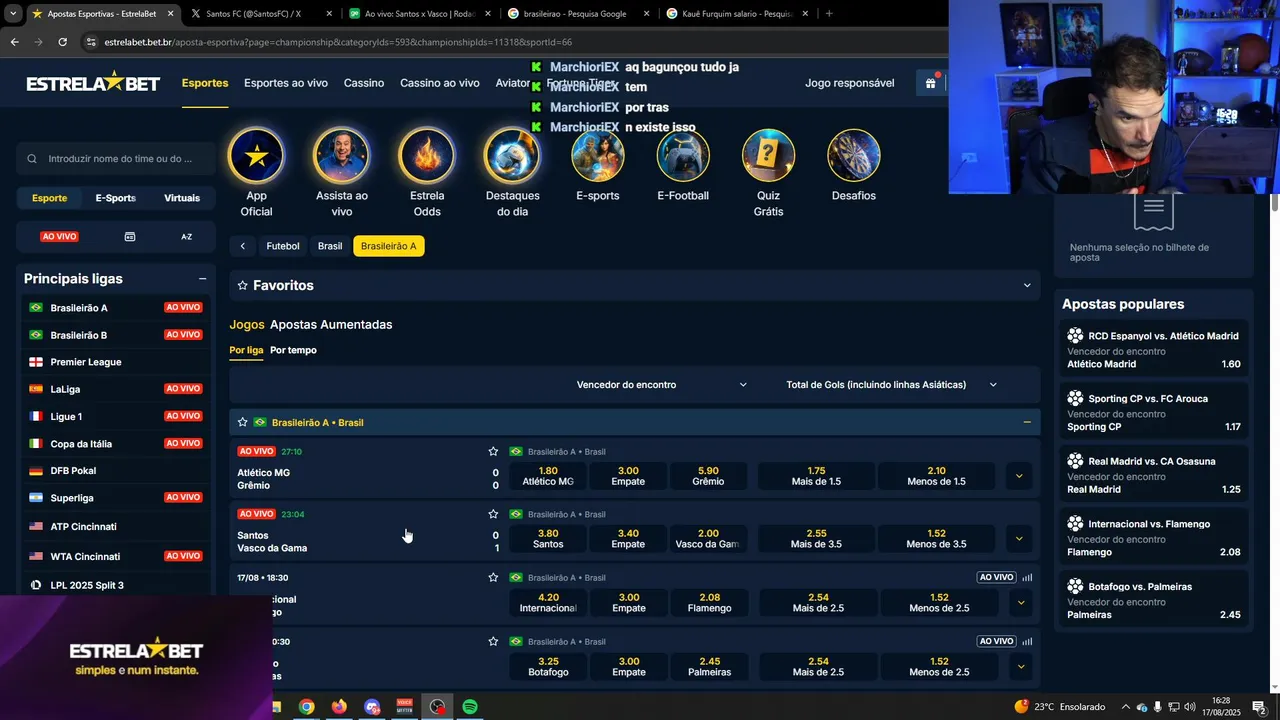Collapse Brasileirão A • Brasil league group
Image resolution: width=1280 pixels, height=720 pixels.
click(x=1026, y=422)
